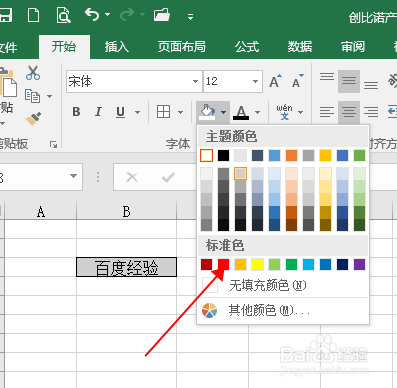Pick the orange theme color swatch
The height and width of the screenshot is (388, 397).
[x=291, y=155]
